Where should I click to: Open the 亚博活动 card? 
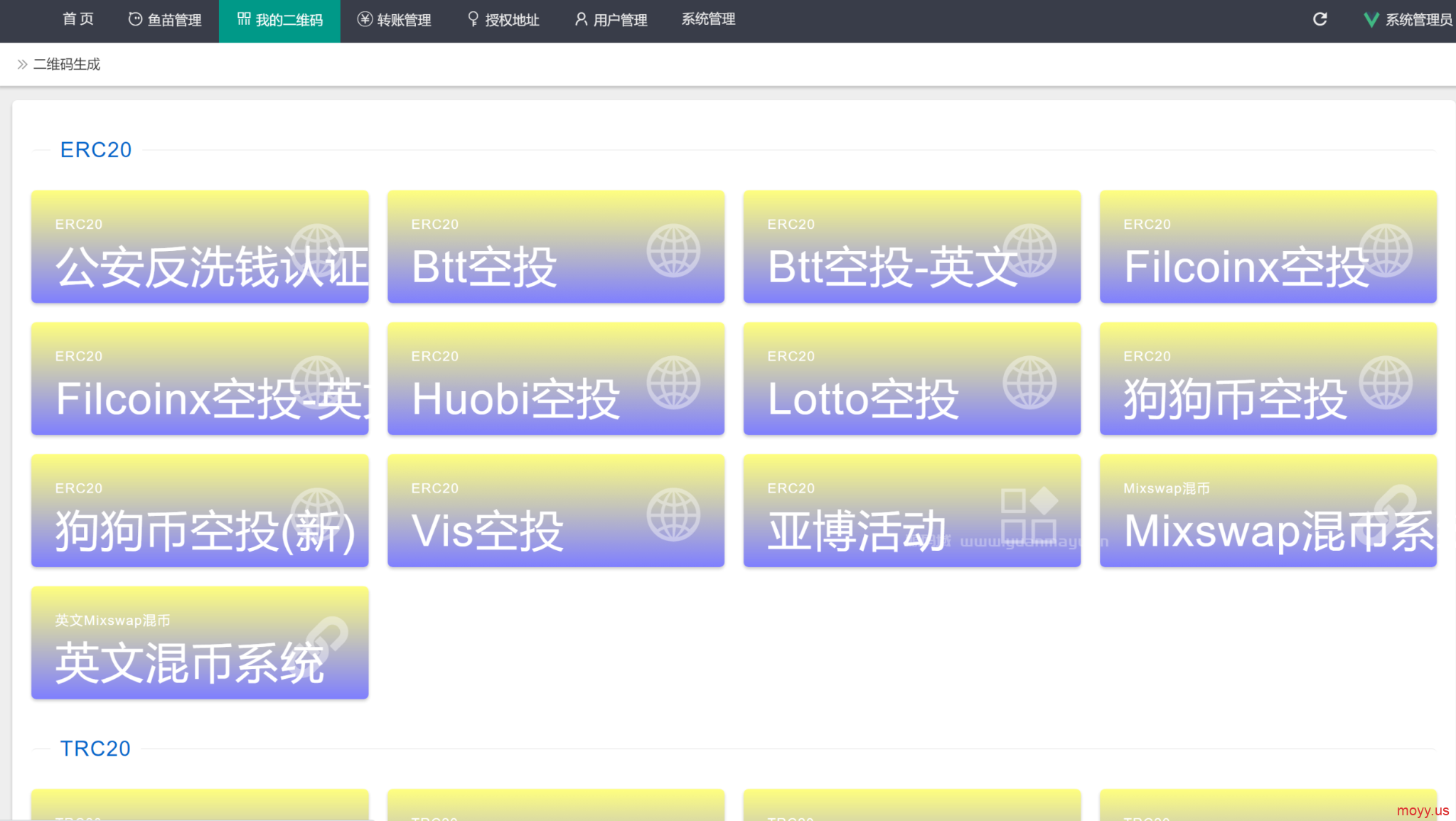(912, 510)
